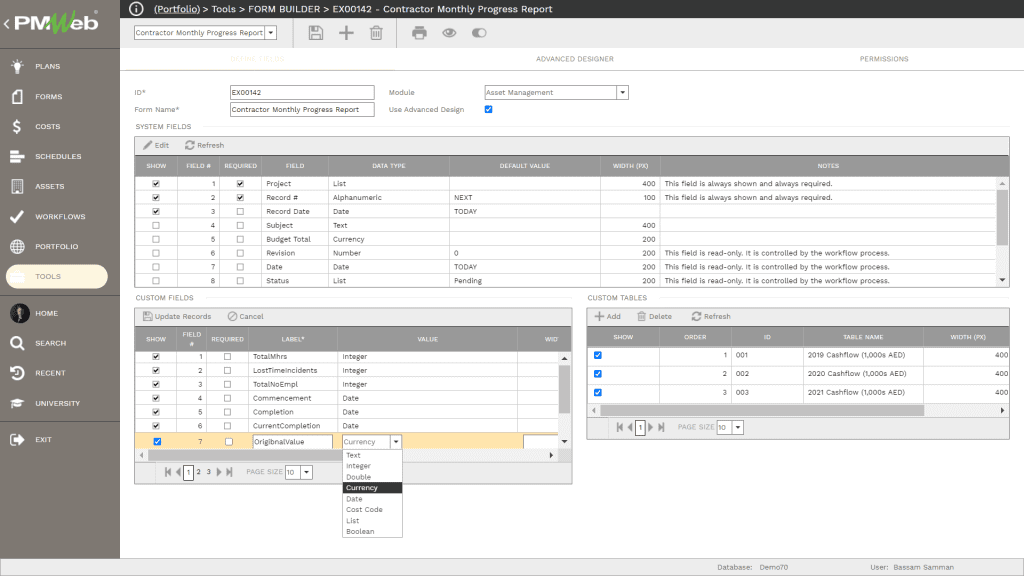
Task: Check Required for the Budget Total field
Action: [240, 239]
